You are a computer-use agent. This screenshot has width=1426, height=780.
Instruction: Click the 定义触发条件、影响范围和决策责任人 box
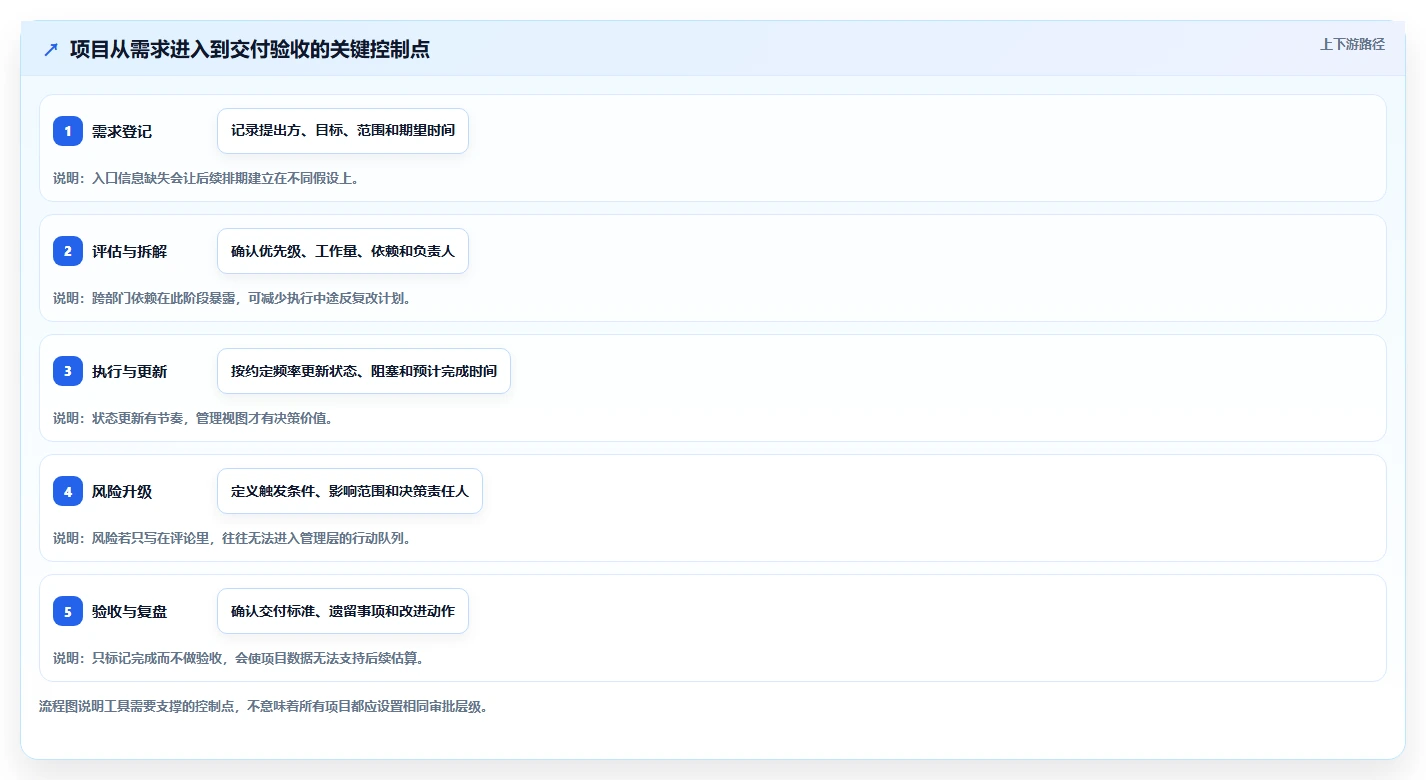350,491
